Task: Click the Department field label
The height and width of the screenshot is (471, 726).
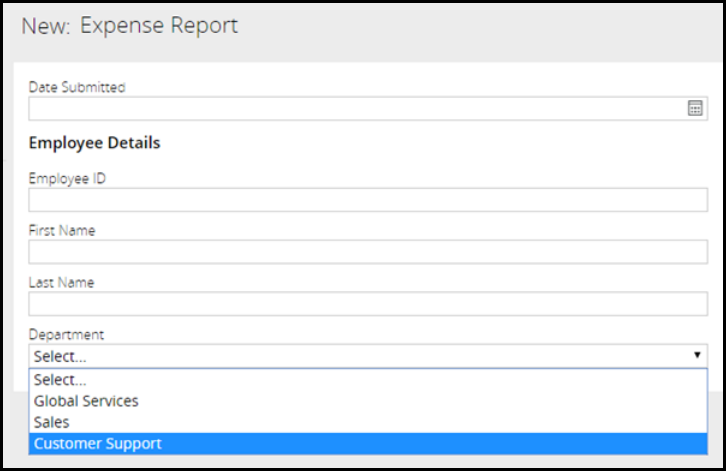Action: 66,335
